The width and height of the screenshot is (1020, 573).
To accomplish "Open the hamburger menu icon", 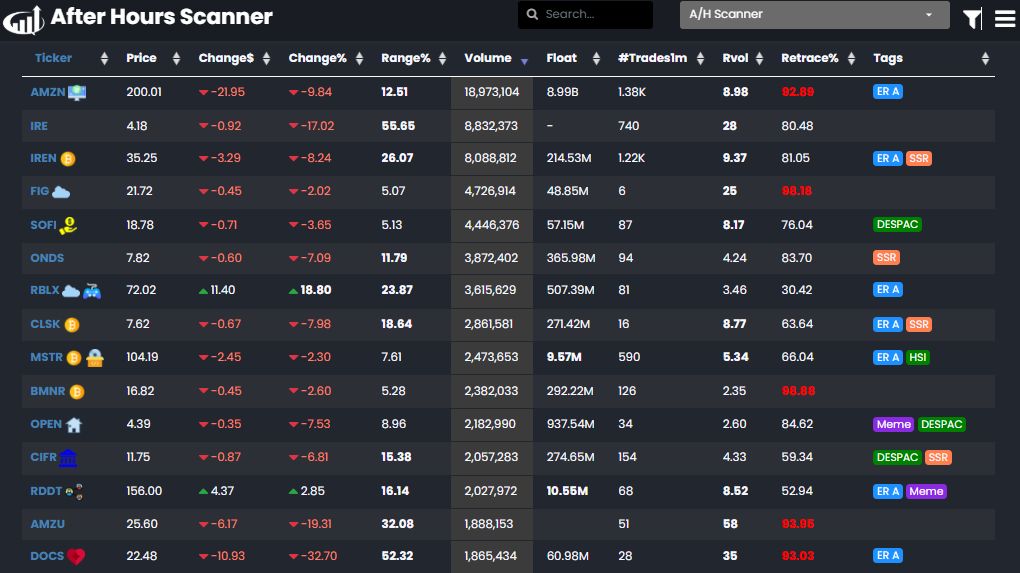I will (1004, 19).
